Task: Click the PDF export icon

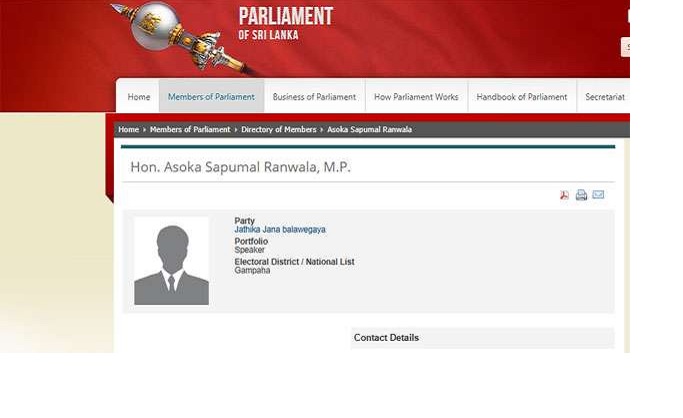Action: [x=564, y=195]
